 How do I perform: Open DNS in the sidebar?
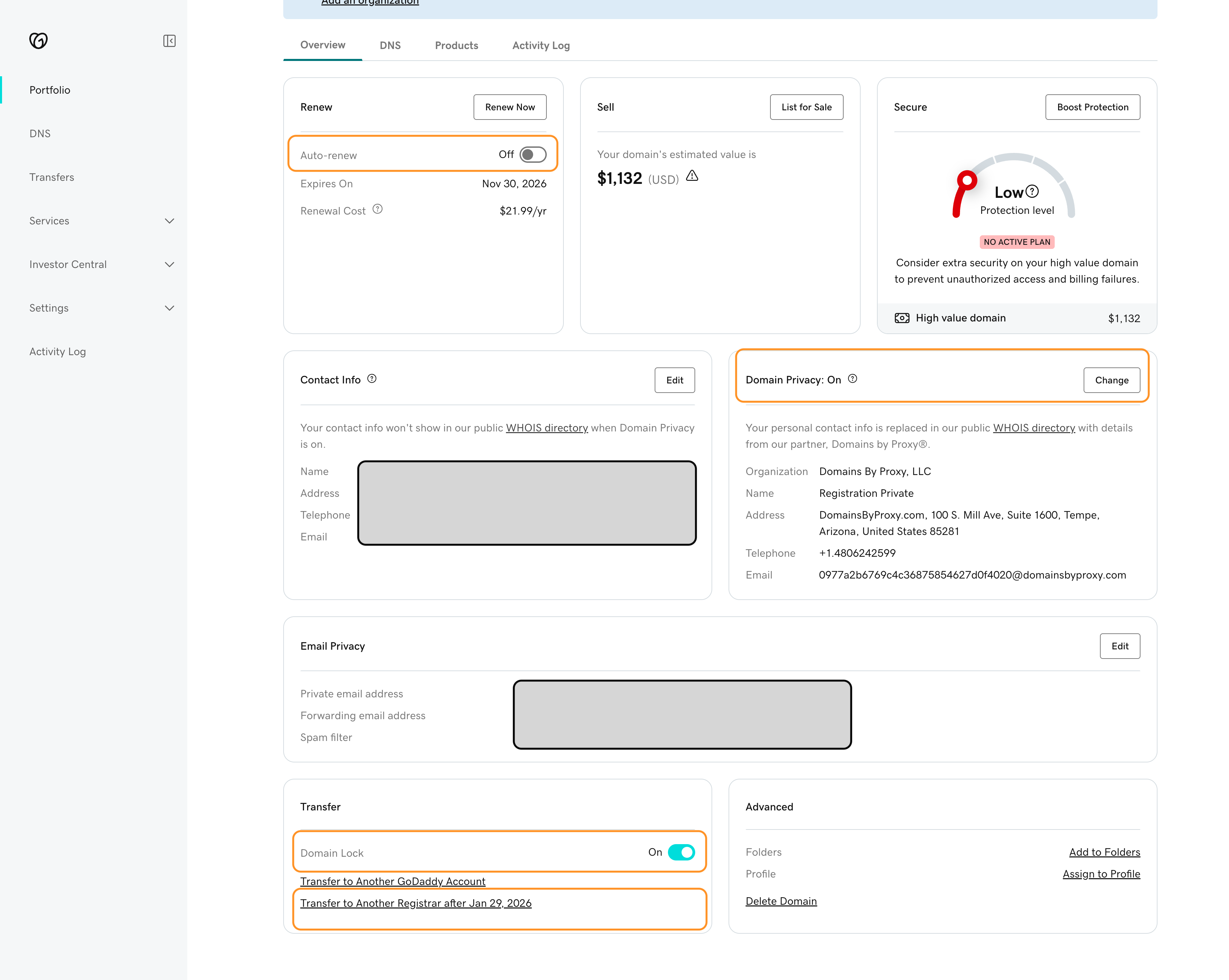click(40, 133)
